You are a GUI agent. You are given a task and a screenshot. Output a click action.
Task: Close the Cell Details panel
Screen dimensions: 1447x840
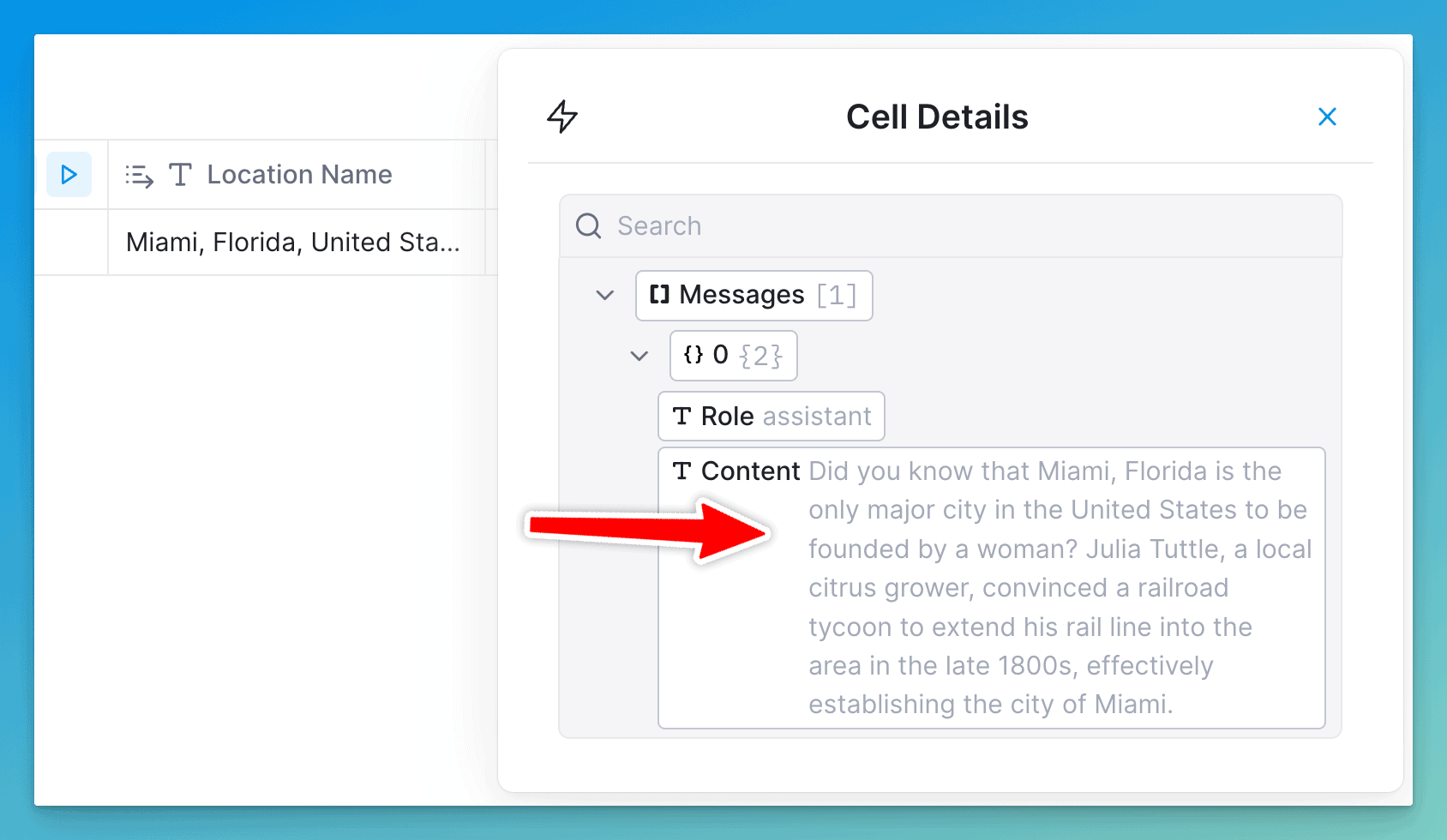[x=1327, y=117]
